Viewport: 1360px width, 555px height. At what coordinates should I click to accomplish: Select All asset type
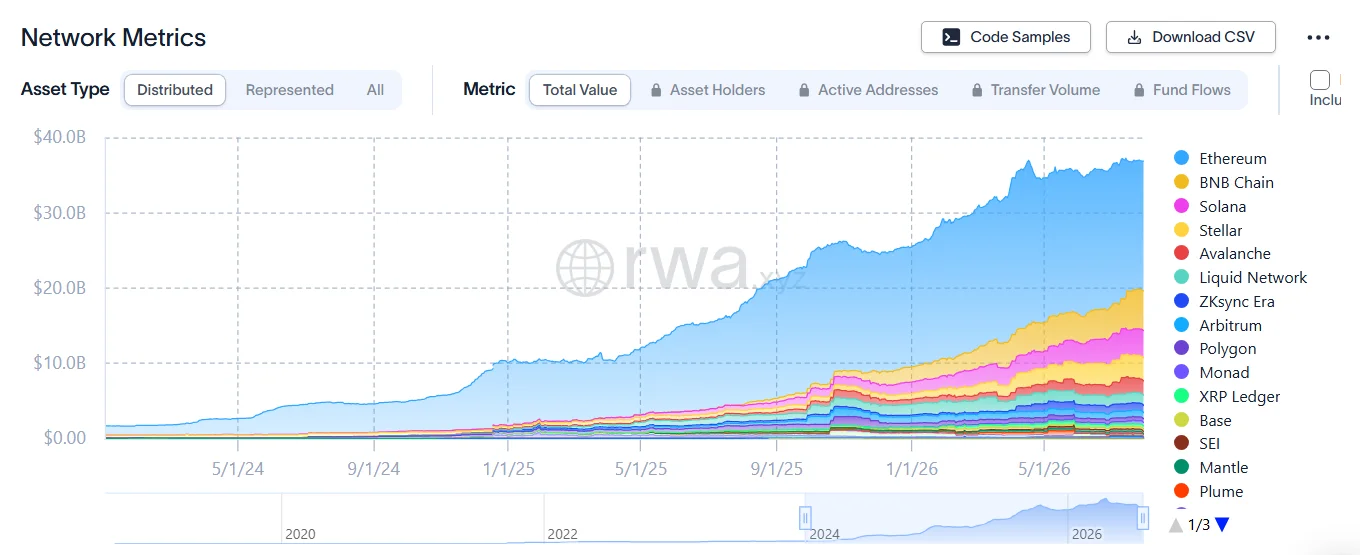(375, 90)
